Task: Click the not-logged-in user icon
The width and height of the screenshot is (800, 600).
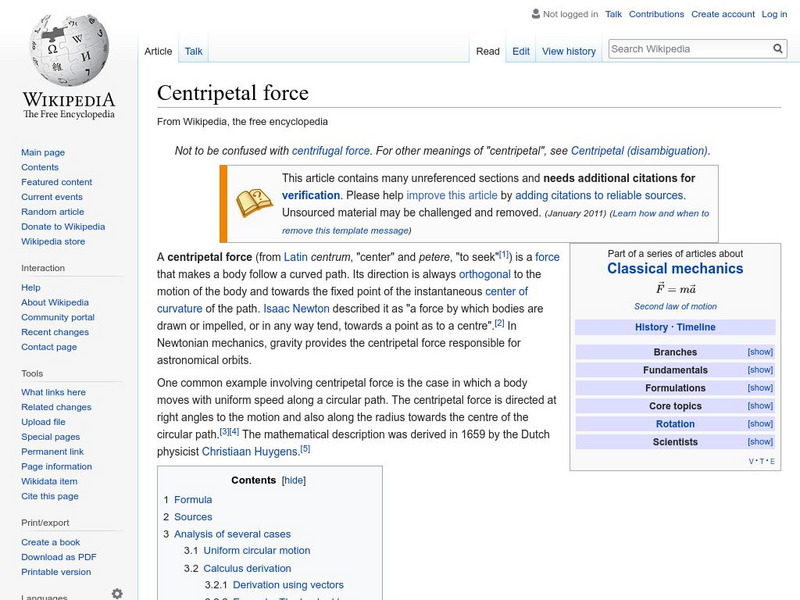Action: pos(536,14)
